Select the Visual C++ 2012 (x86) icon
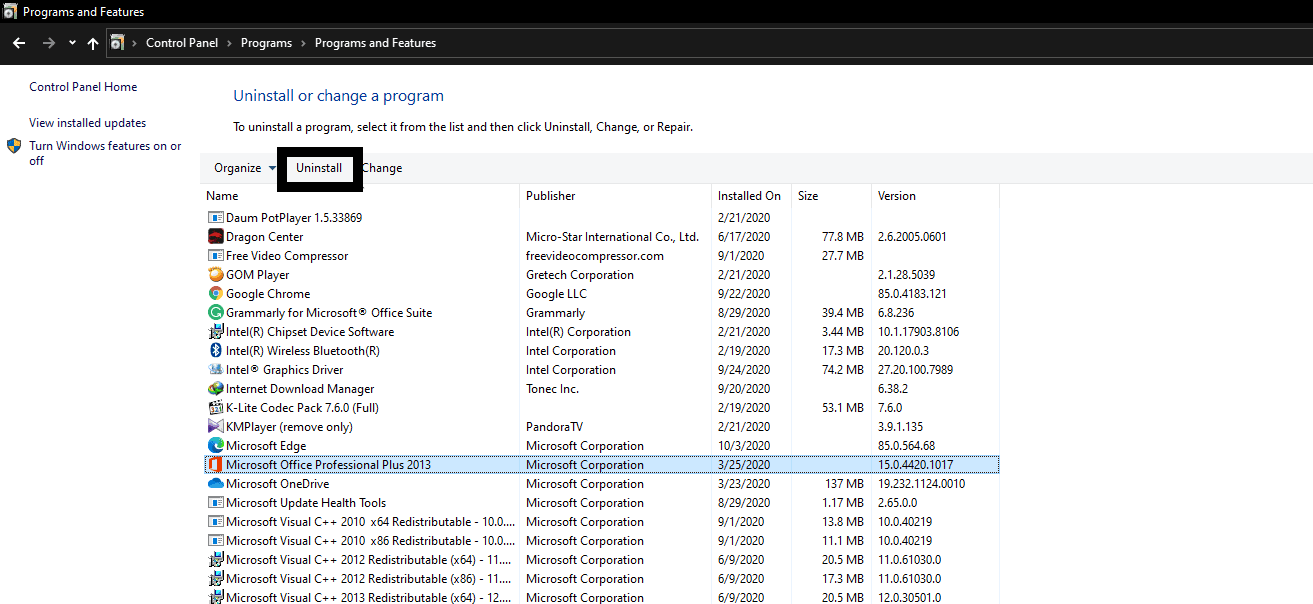Image resolution: width=1313 pixels, height=604 pixels. tap(215, 579)
